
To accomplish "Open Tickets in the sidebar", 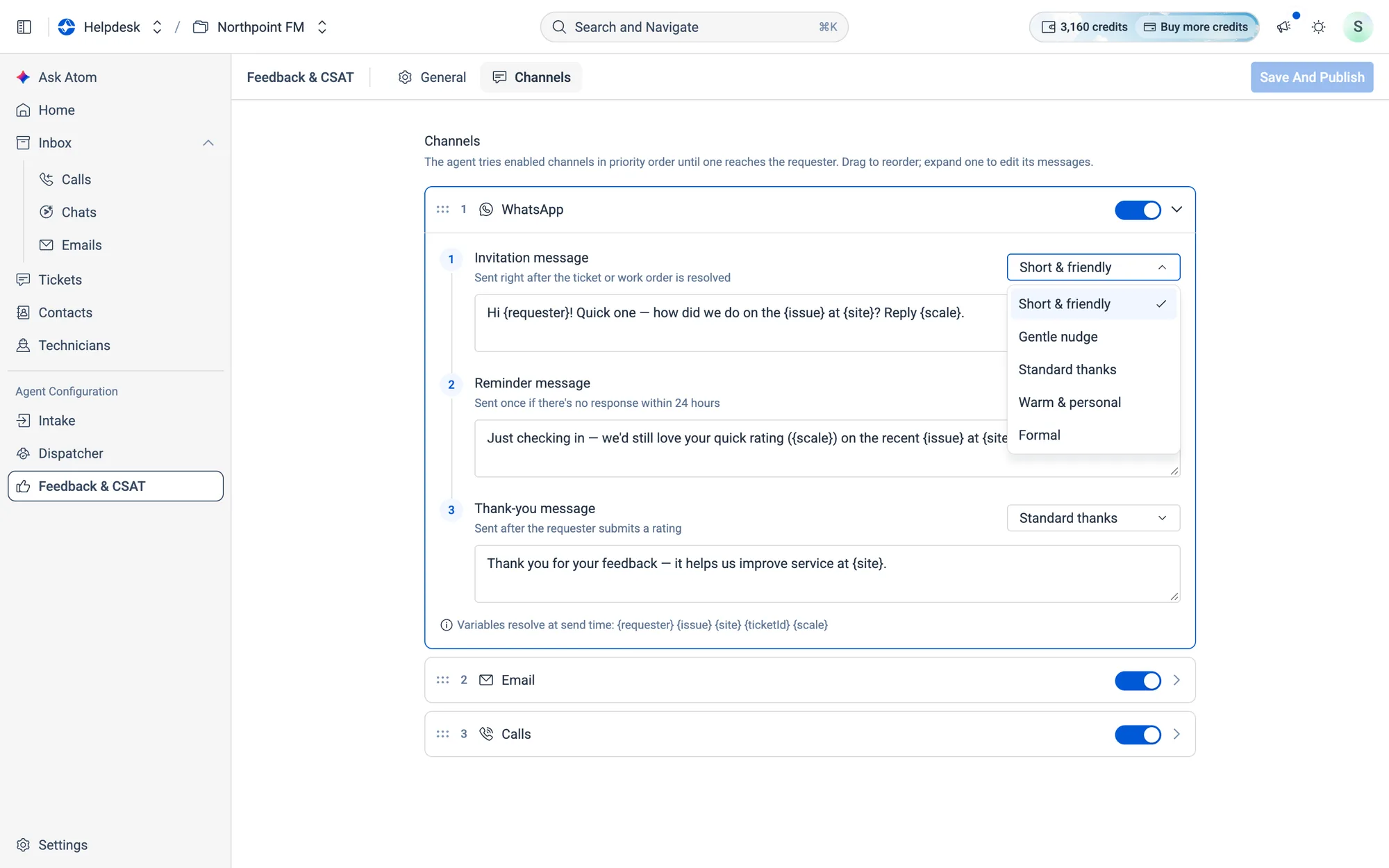I will coord(115,280).
